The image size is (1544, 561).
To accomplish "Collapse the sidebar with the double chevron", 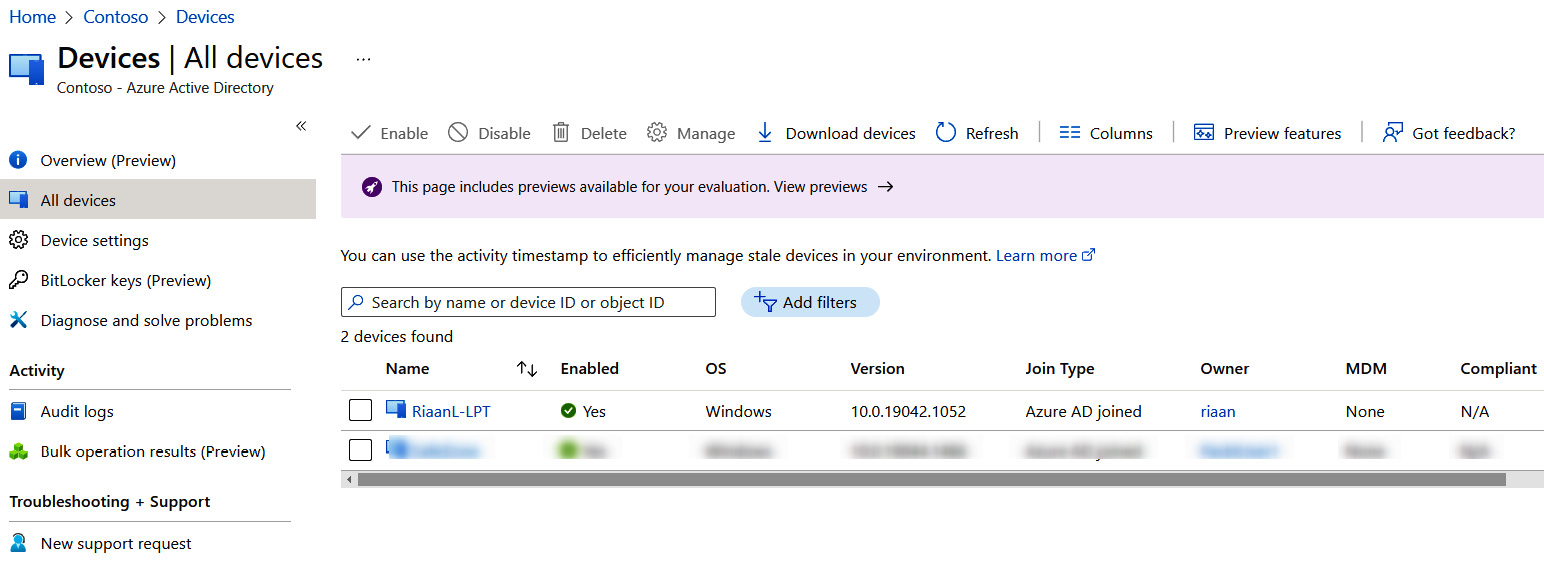I will coord(301,126).
